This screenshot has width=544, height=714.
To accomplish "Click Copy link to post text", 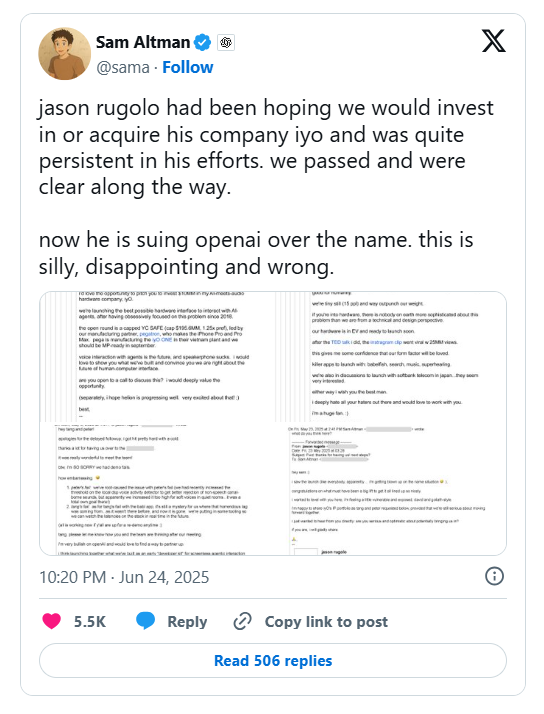I will pyautogui.click(x=326, y=622).
